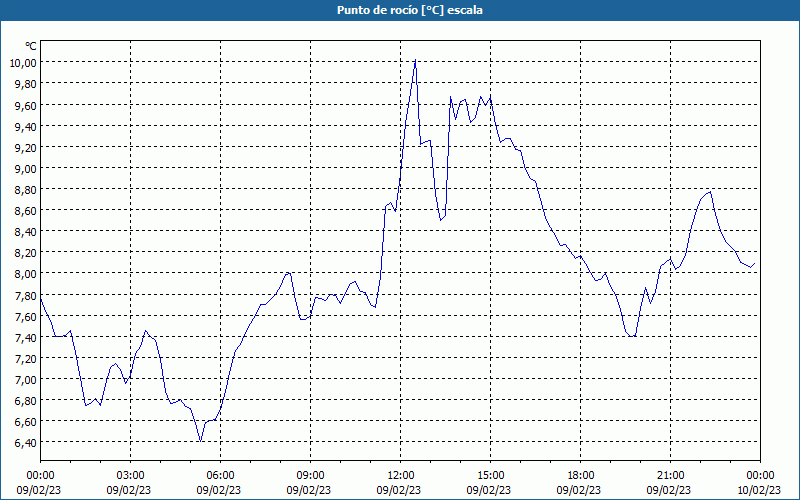The image size is (800, 500).
Task: Click the 7,40 axis value
Action: [26, 337]
